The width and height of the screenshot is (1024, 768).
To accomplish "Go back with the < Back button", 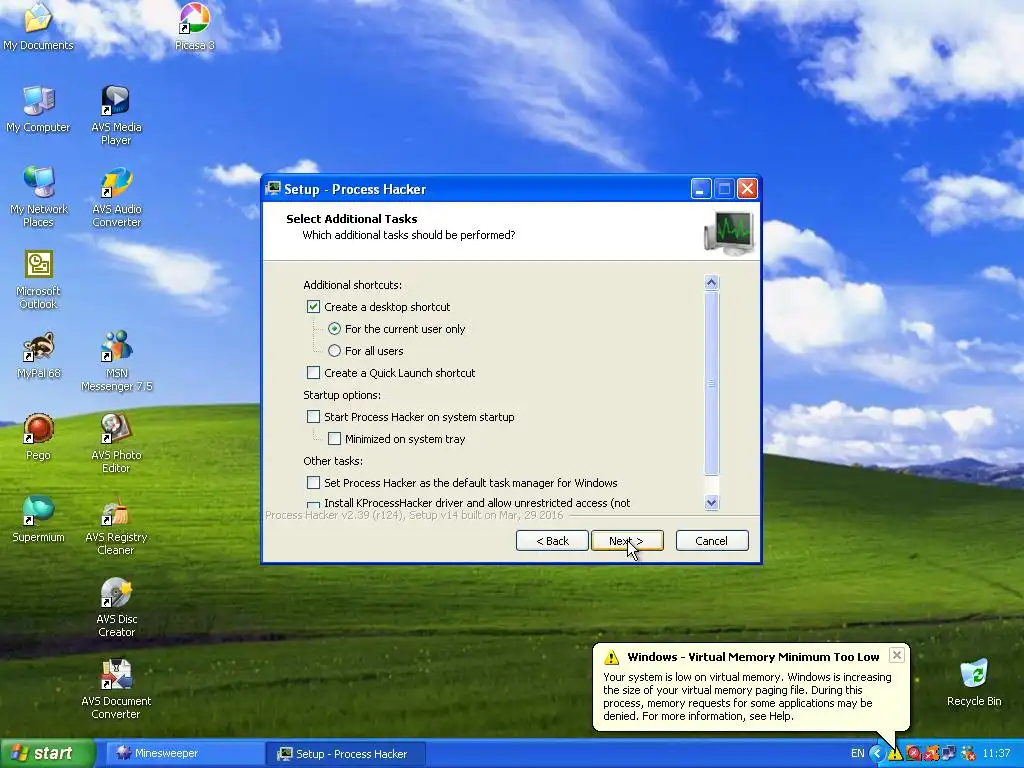I will [552, 541].
